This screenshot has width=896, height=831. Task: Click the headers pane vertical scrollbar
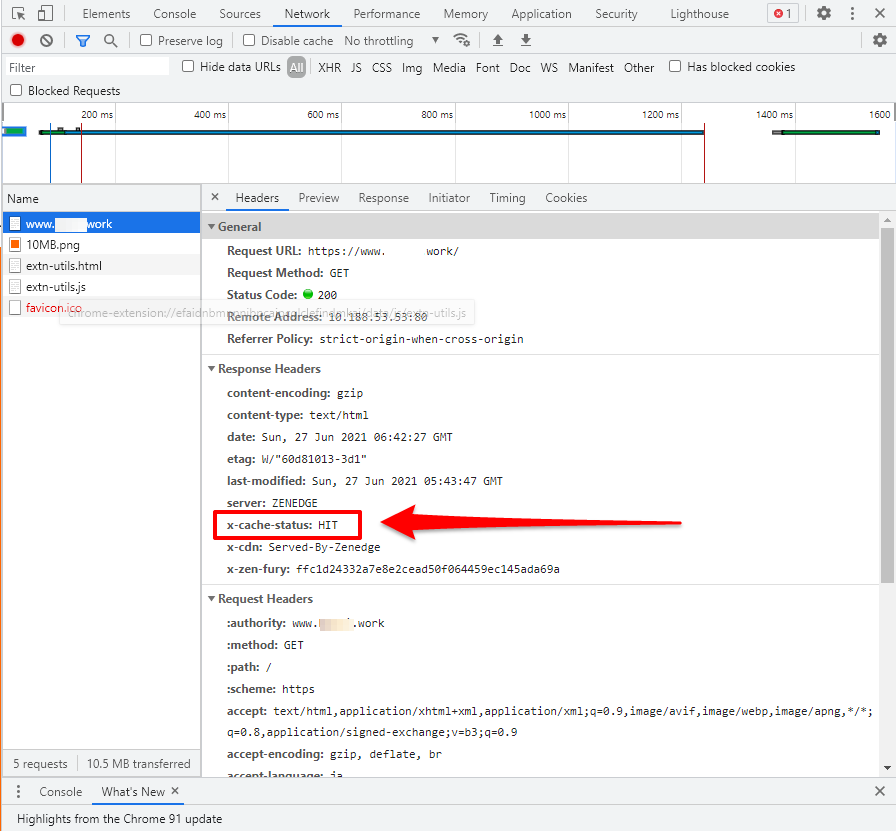click(x=887, y=406)
